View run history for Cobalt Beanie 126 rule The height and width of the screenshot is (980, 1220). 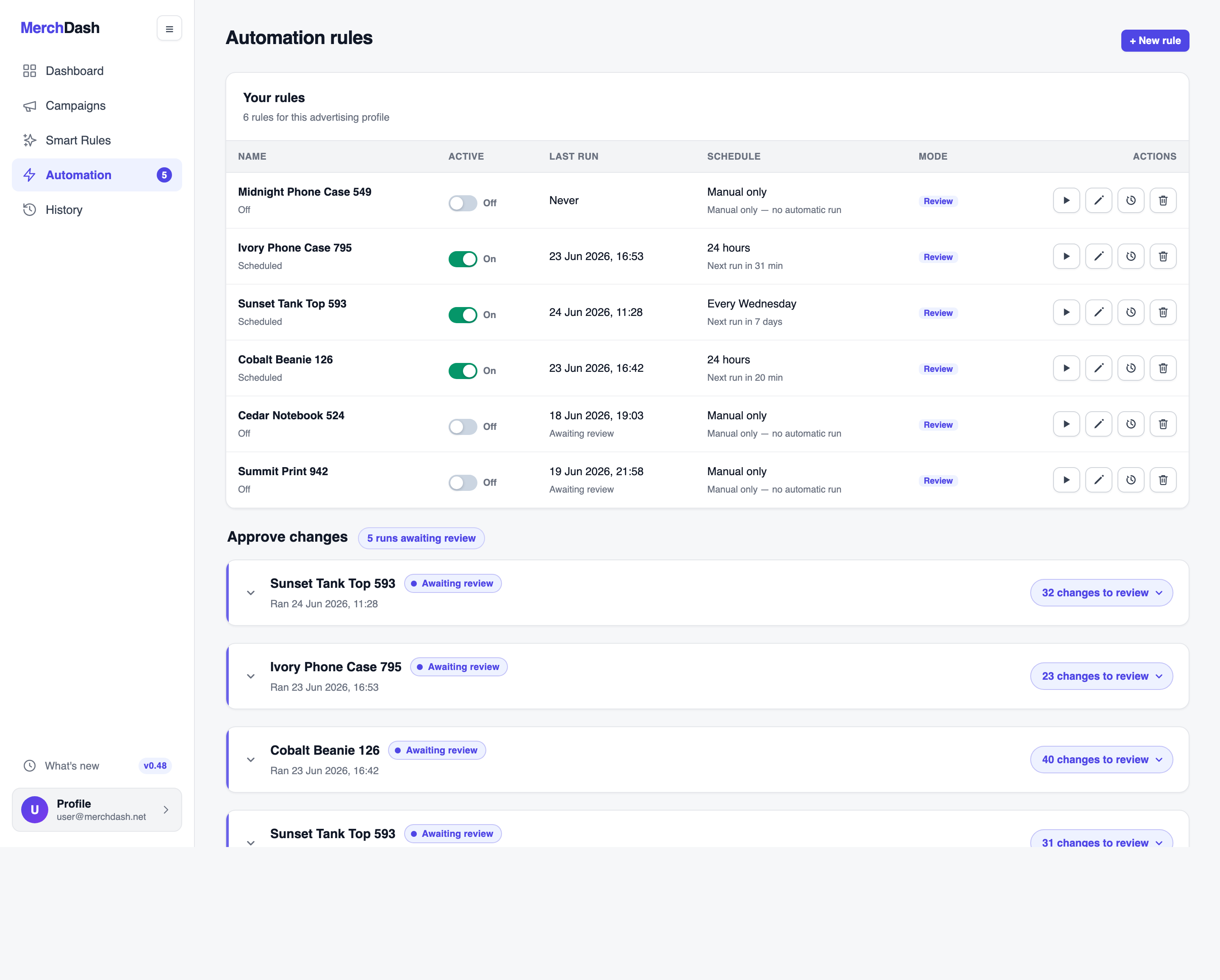tap(1131, 368)
